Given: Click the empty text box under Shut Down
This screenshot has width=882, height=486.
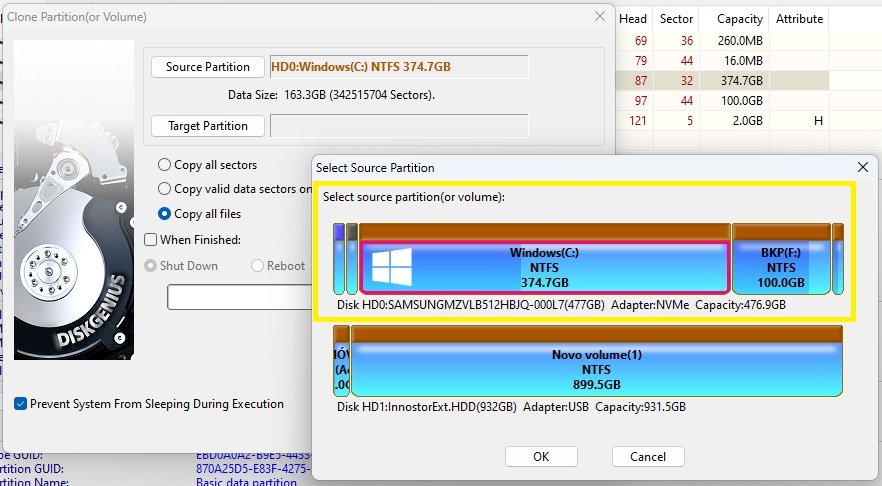Looking at the screenshot, I should 240,297.
